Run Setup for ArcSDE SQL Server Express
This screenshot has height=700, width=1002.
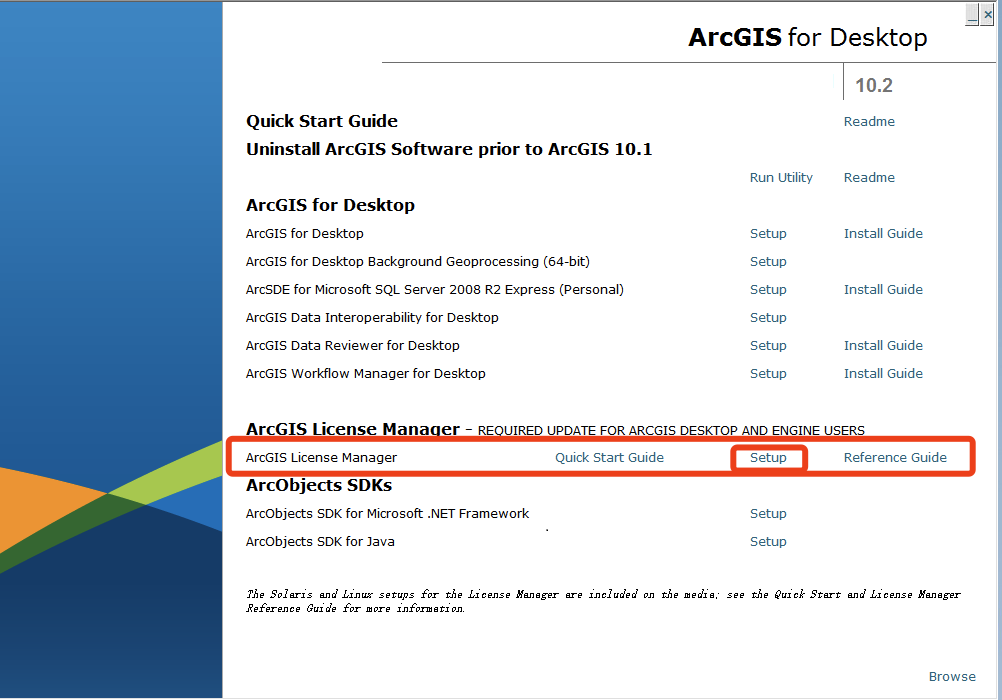point(768,290)
